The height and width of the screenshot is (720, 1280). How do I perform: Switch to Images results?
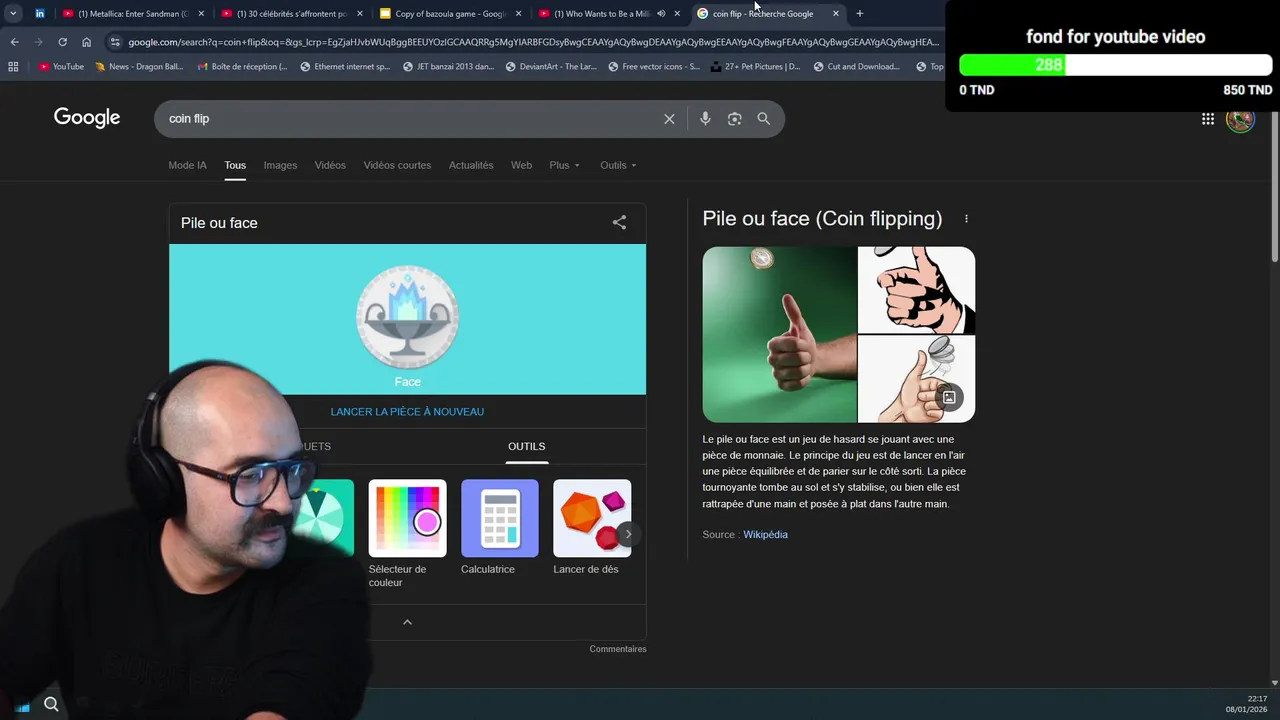pos(280,165)
